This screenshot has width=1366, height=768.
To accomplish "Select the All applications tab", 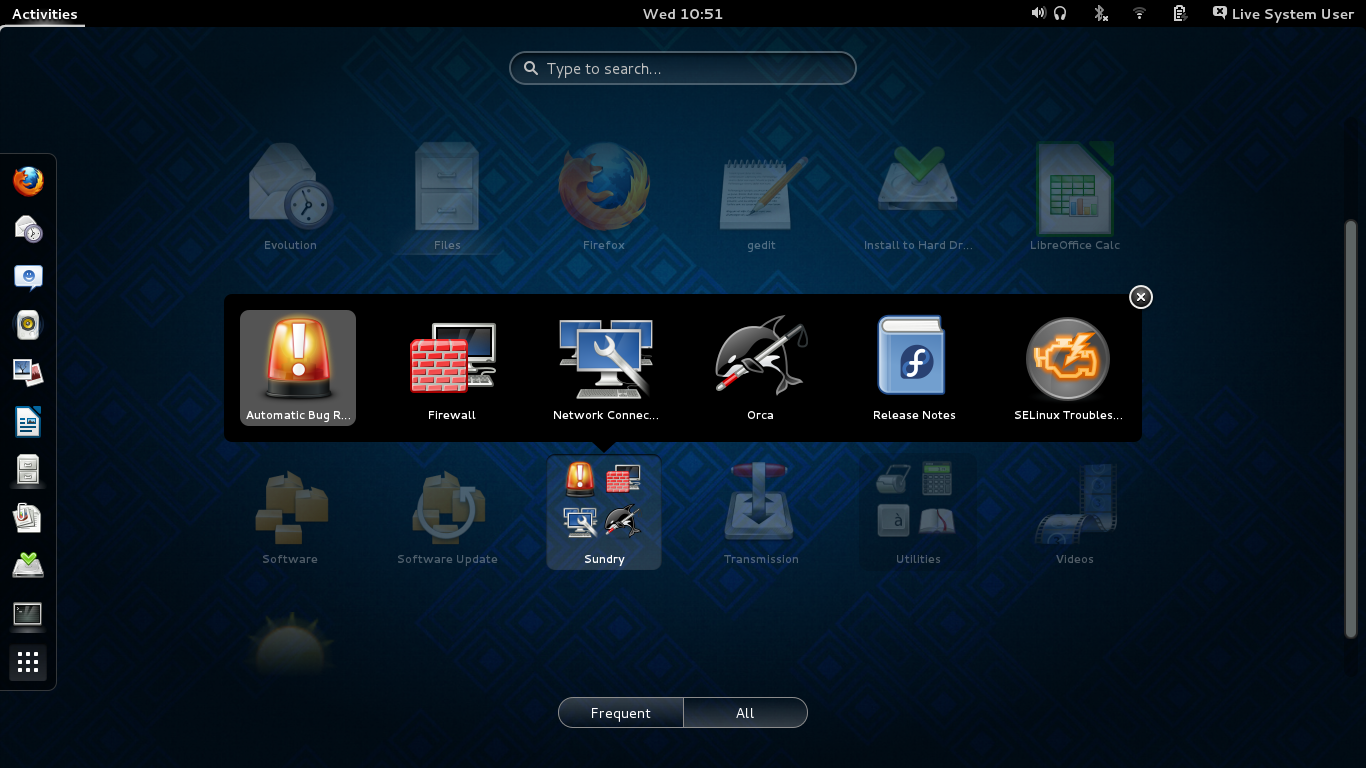I will pos(745,712).
